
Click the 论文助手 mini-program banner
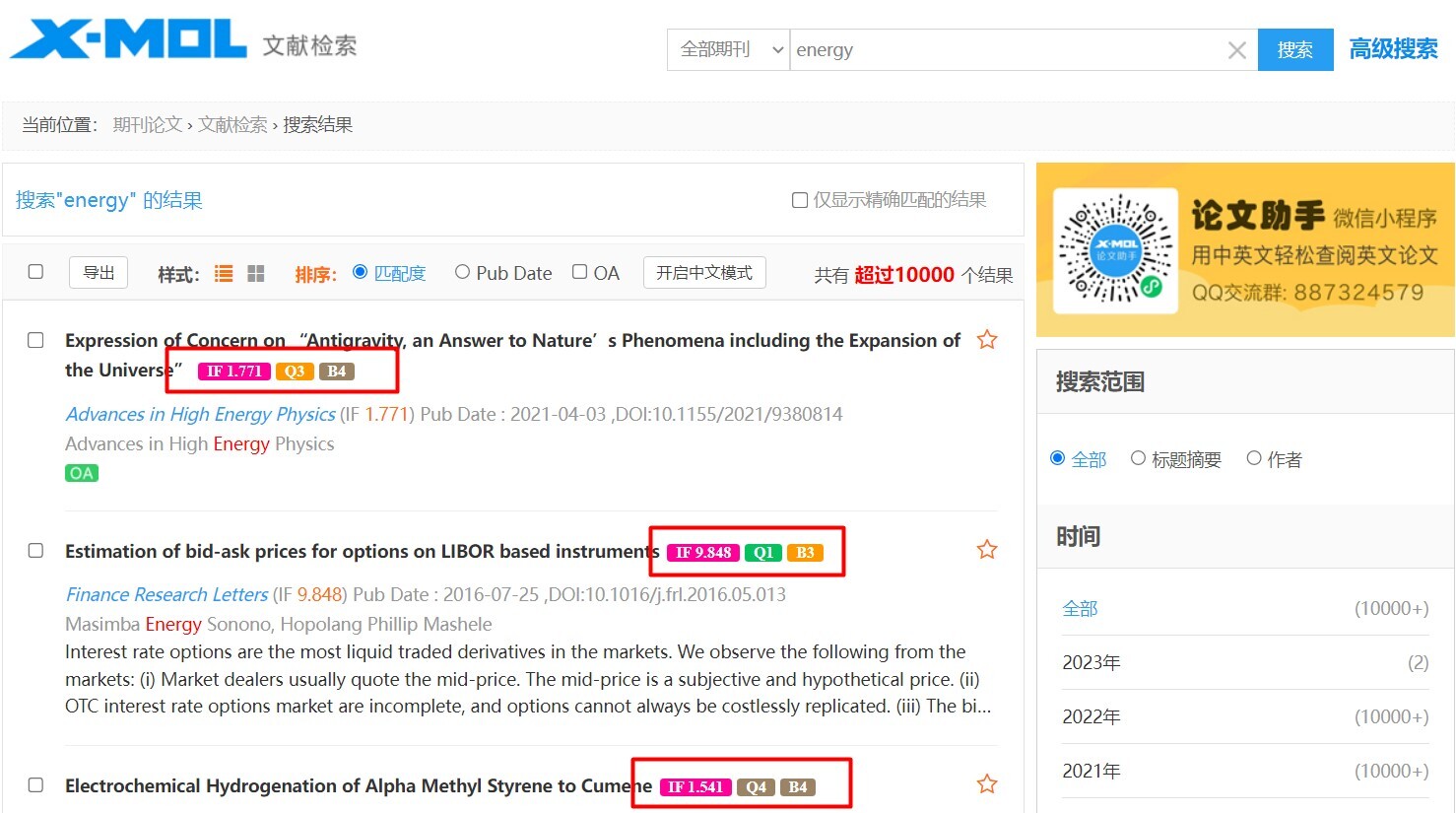[1245, 250]
